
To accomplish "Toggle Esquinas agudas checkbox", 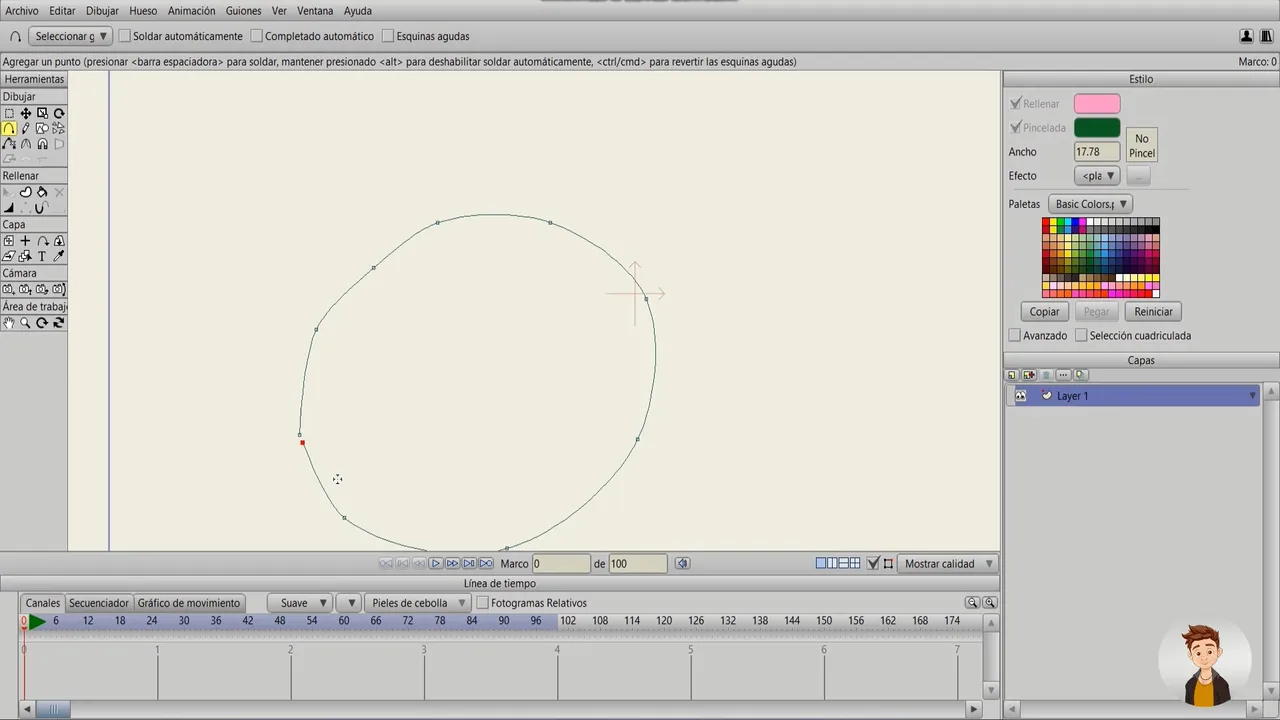I will [388, 36].
